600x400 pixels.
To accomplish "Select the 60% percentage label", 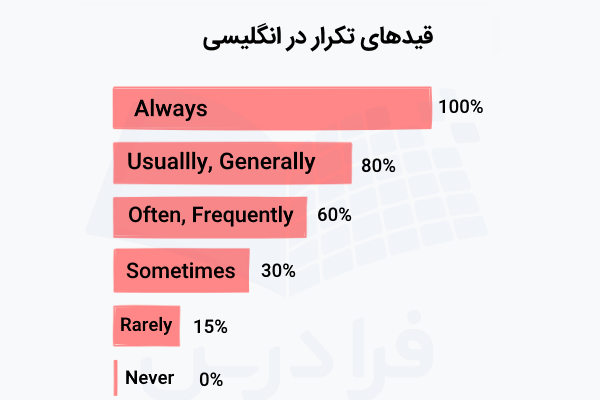I will (334, 215).
